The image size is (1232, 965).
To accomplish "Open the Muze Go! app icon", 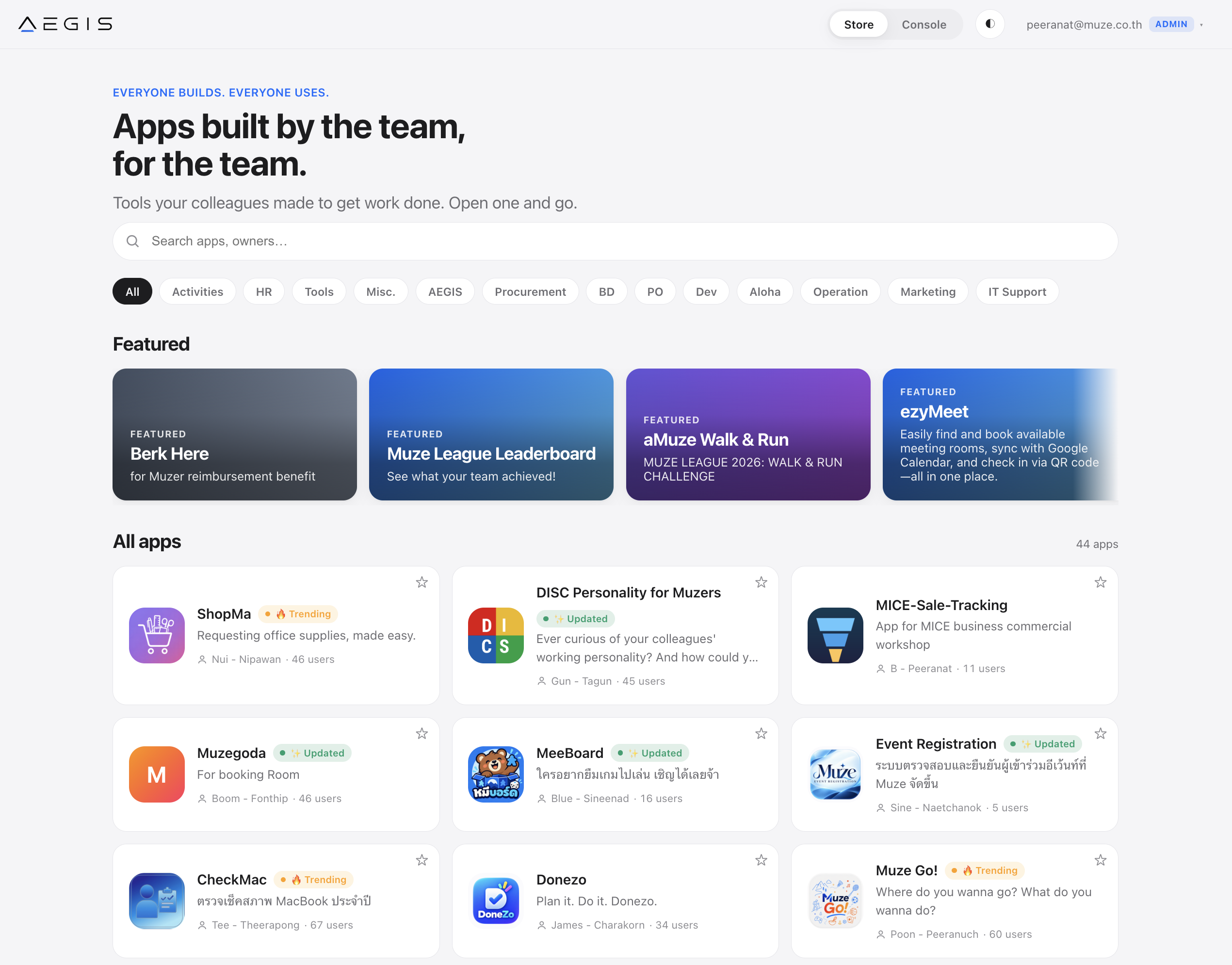I will [x=835, y=901].
